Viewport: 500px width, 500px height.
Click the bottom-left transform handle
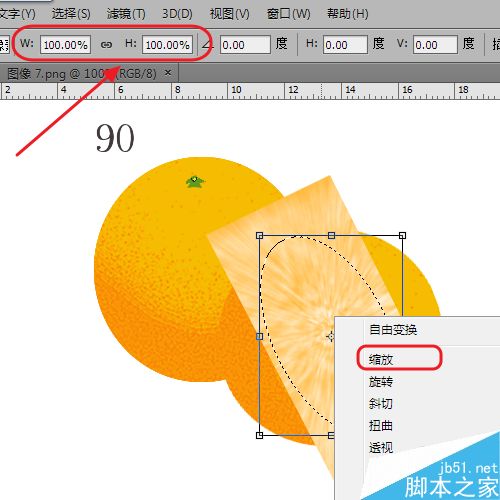point(260,435)
